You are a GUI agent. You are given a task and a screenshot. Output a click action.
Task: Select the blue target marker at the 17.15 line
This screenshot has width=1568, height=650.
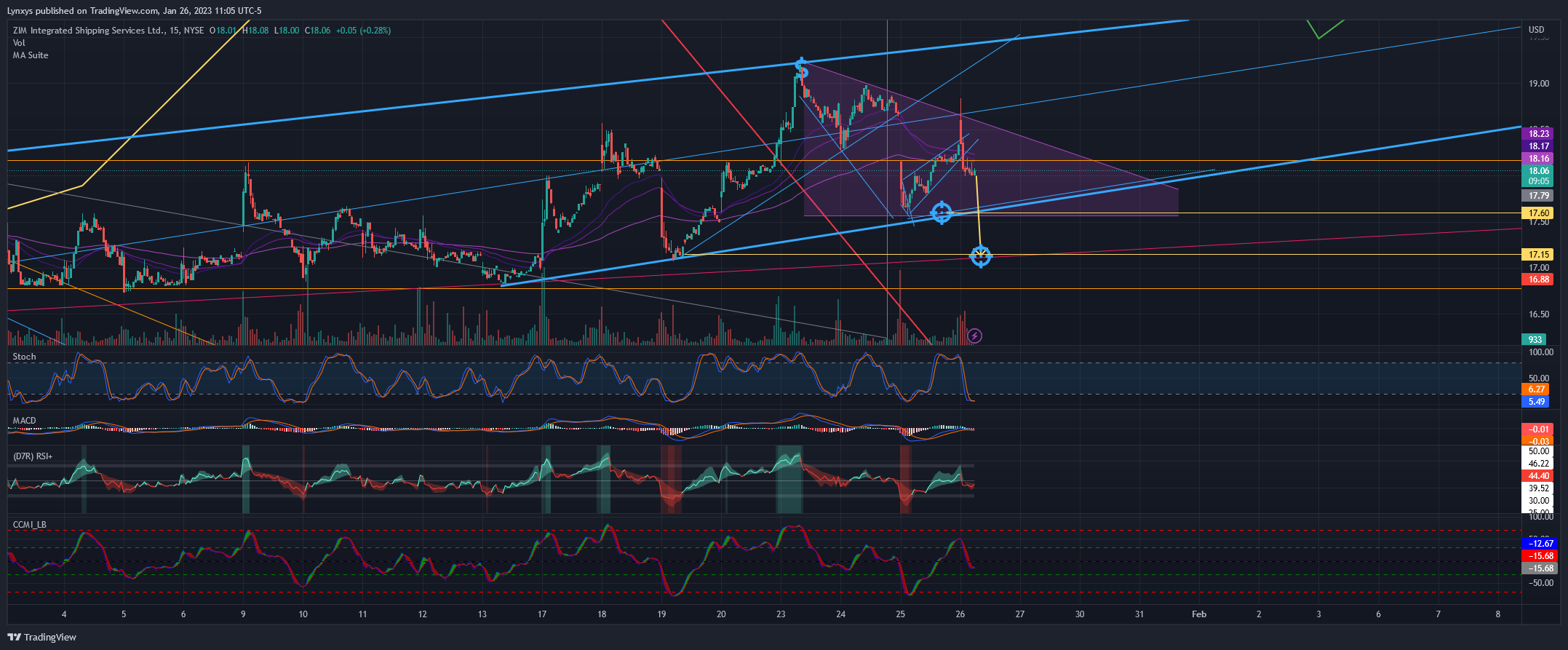pos(981,256)
